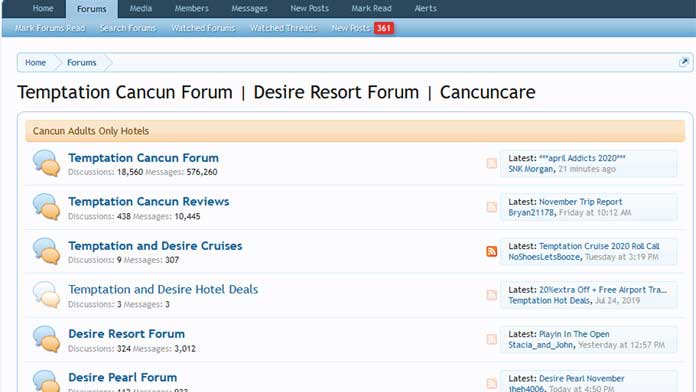
Task: Click RSS feed icon for Desire Resort Forum
Action: 491,339
